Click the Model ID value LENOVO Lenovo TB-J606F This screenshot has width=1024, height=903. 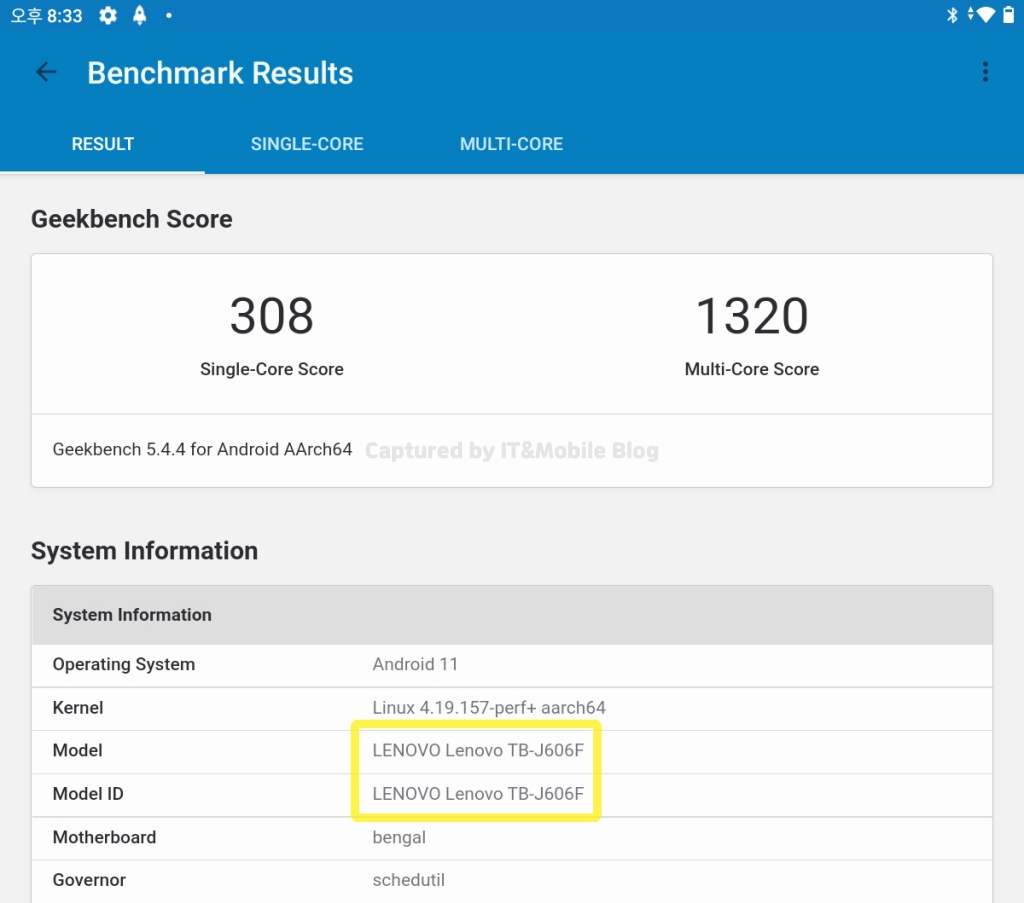(478, 794)
